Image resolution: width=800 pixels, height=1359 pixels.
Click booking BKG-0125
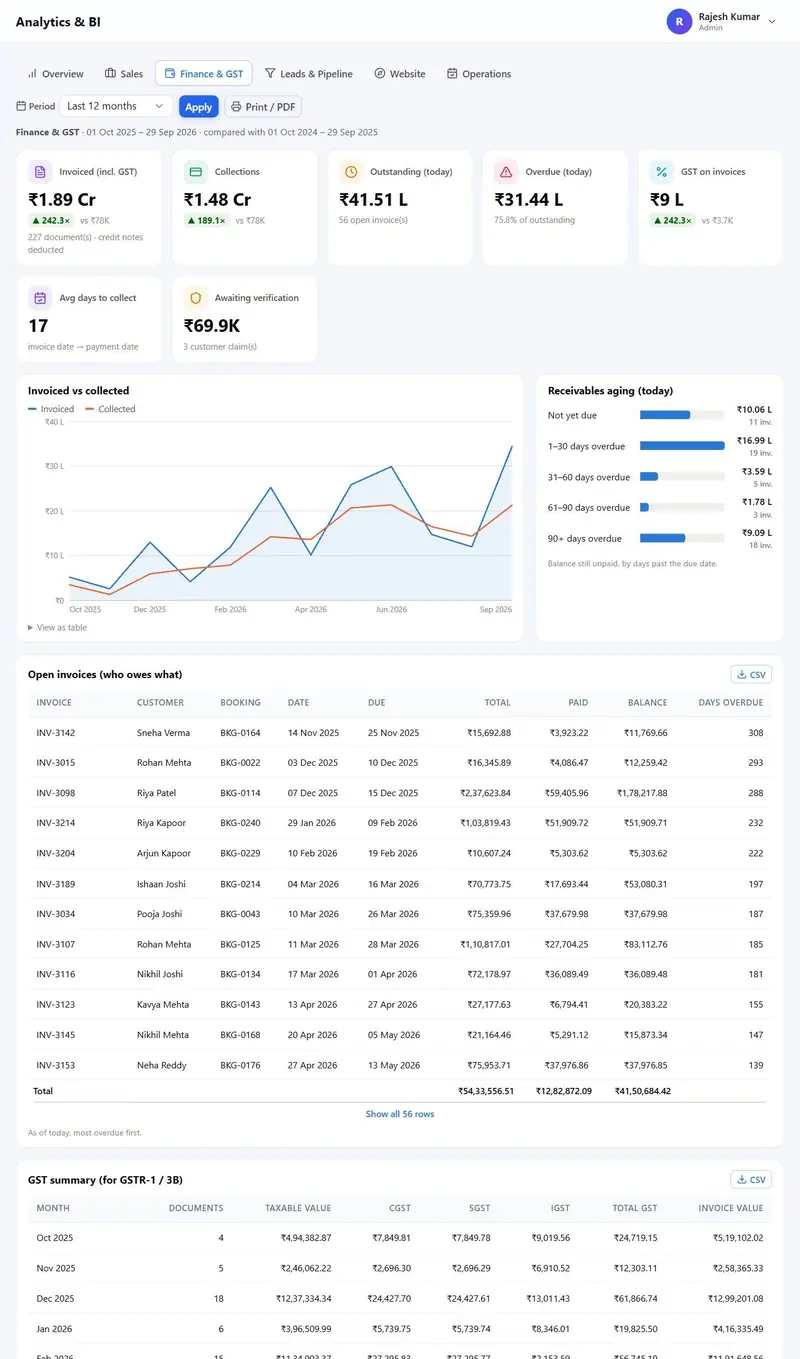[241, 944]
